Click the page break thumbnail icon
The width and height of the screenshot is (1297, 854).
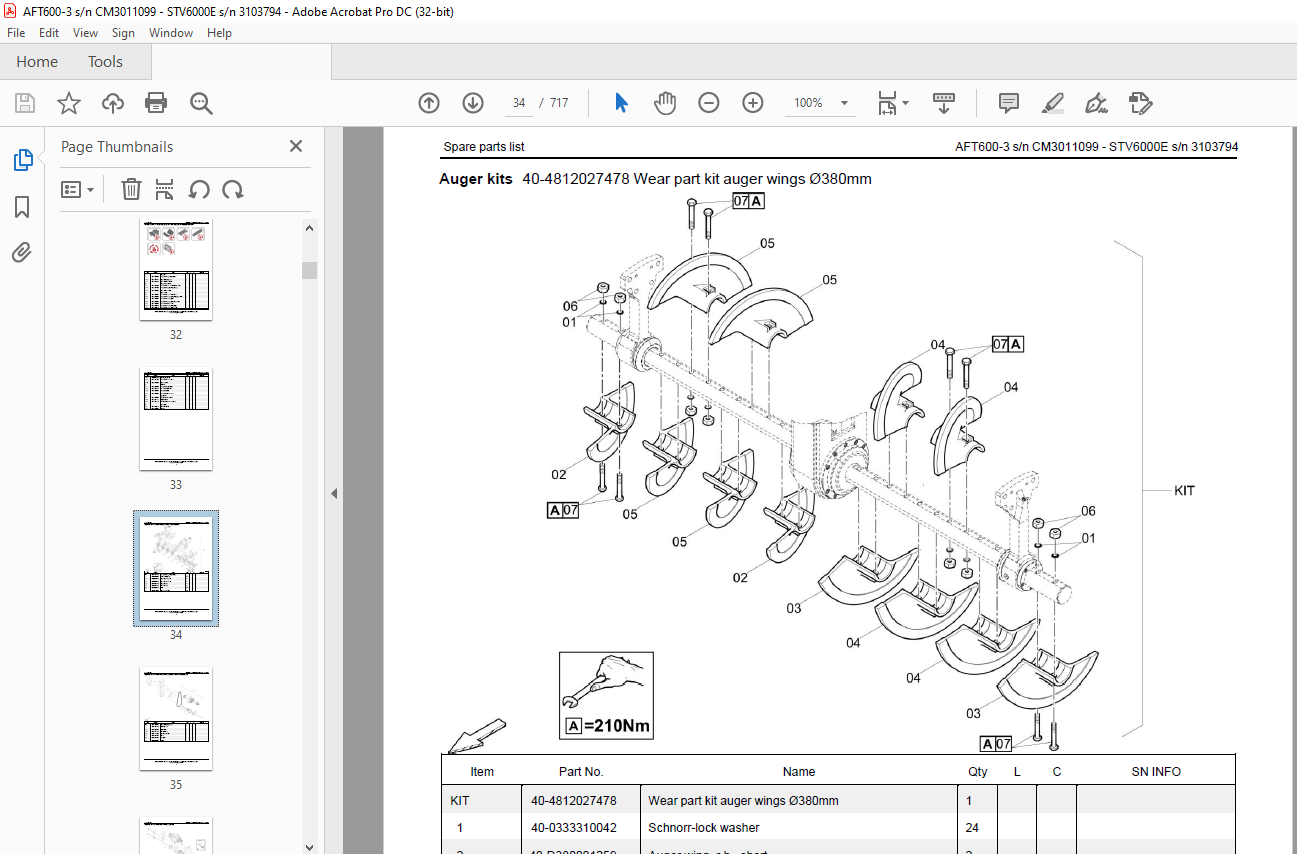165,189
